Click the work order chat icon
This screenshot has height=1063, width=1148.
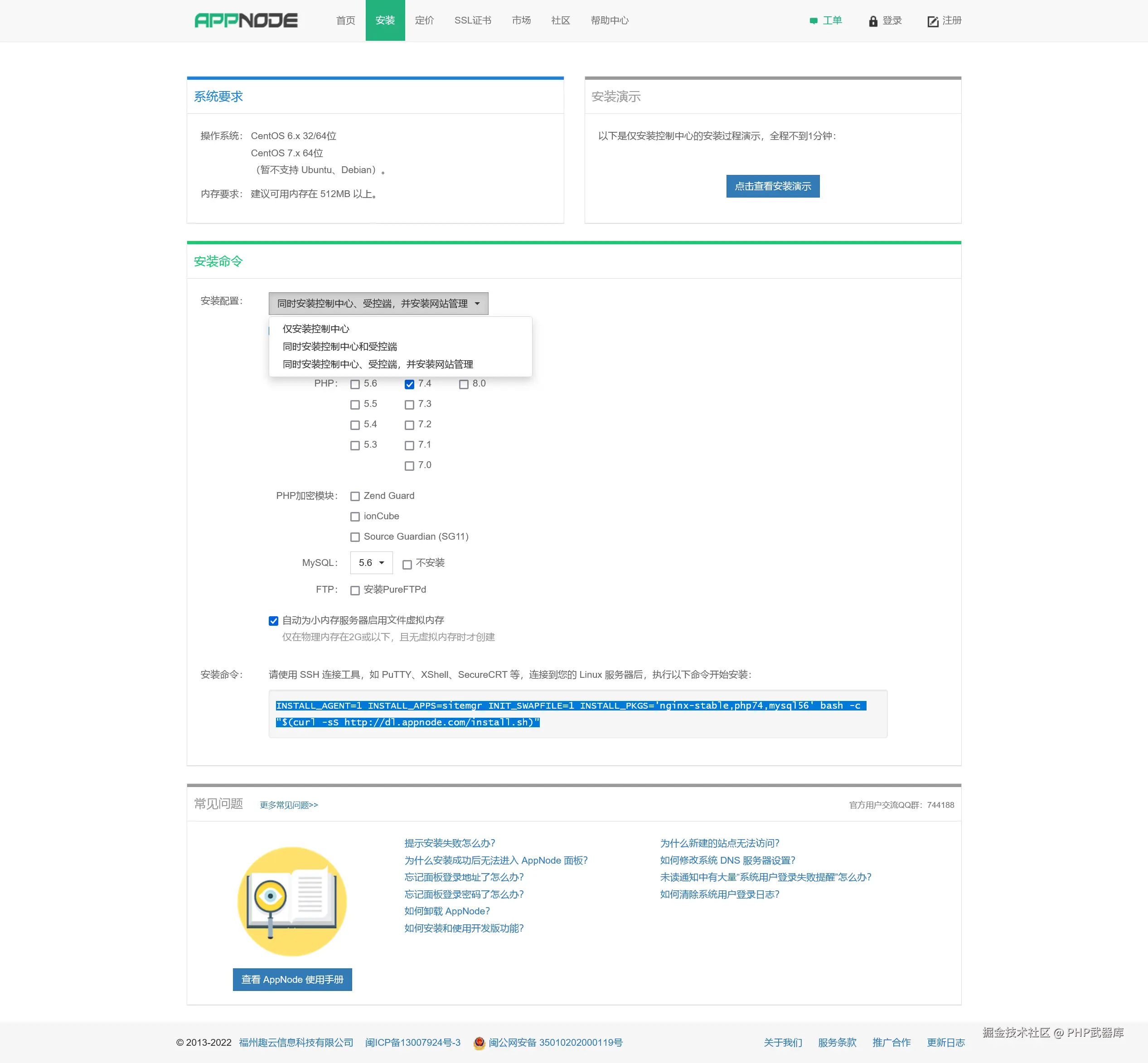coord(813,21)
